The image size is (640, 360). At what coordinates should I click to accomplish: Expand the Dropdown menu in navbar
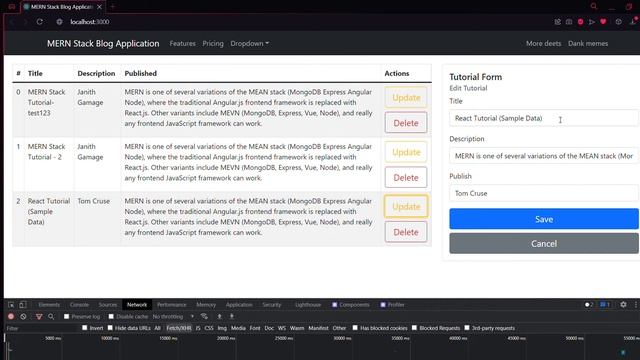249,43
